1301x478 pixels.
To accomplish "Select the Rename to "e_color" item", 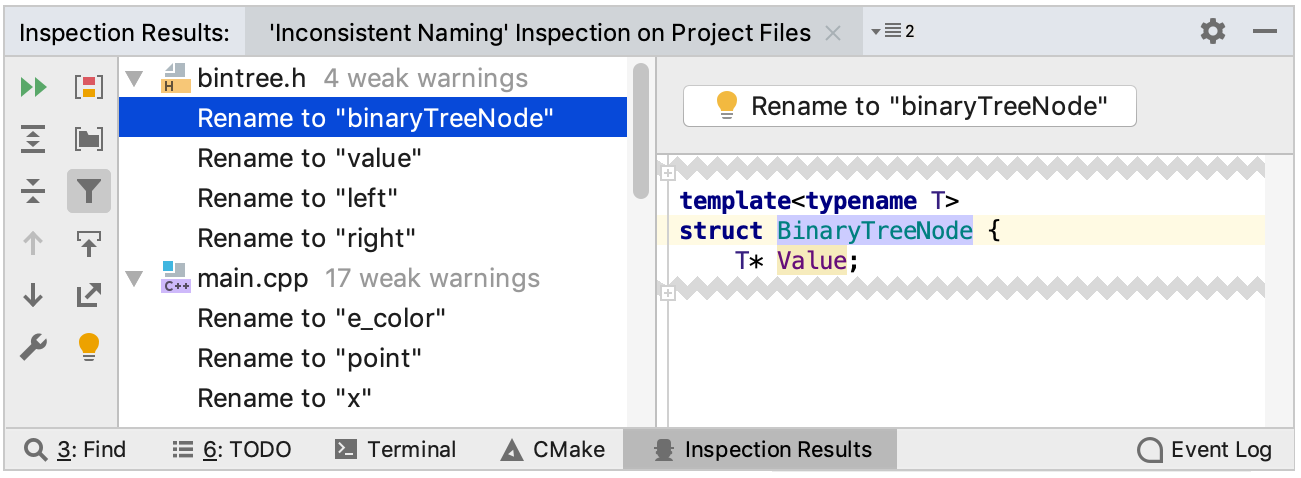I will click(321, 319).
